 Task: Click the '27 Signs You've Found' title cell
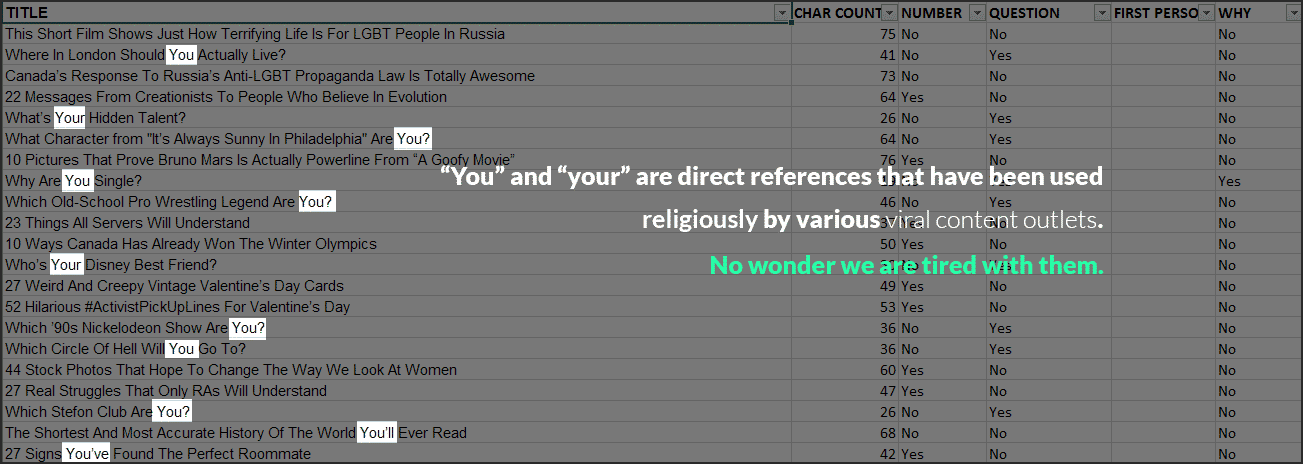point(158,454)
